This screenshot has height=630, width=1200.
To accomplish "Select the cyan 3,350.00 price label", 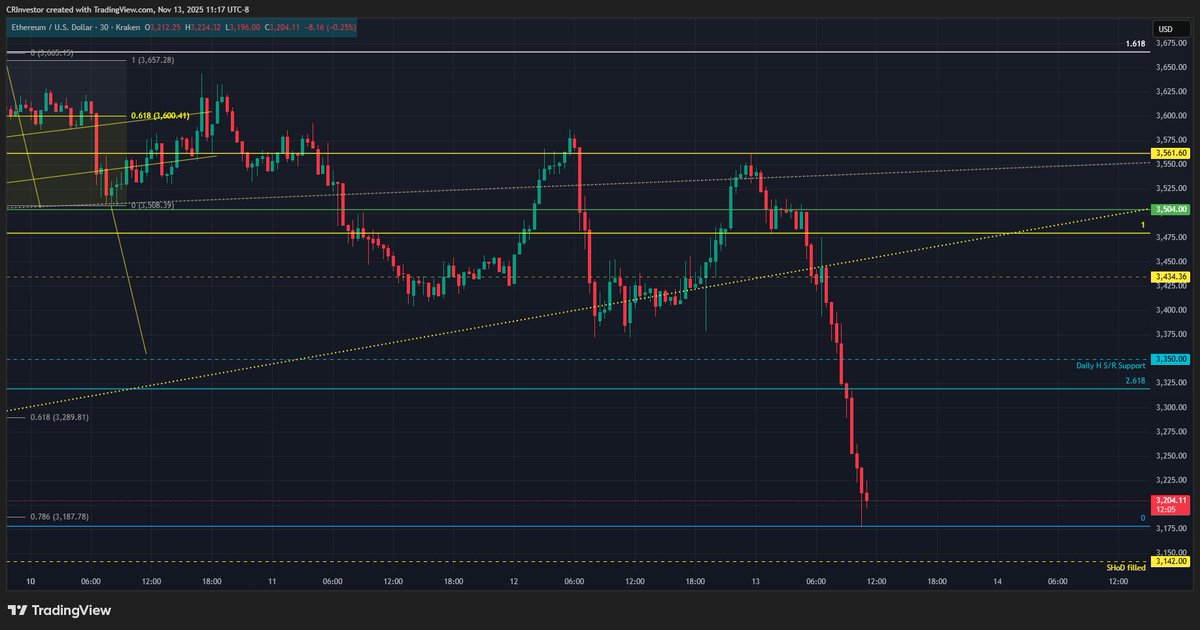I will pos(1170,358).
